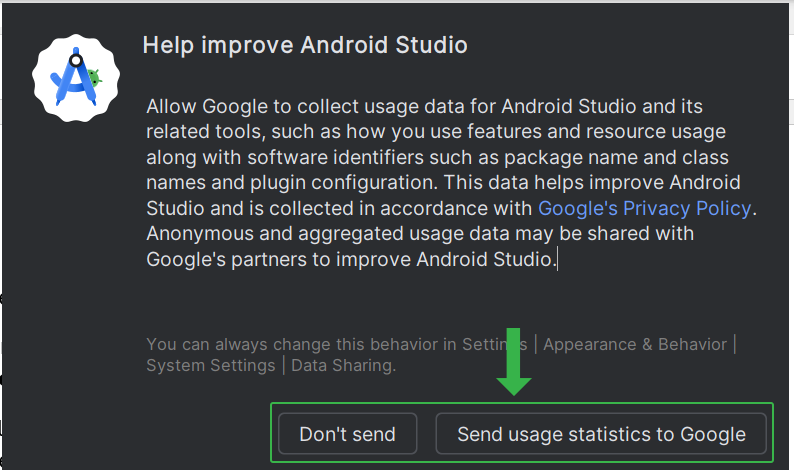
Task: Click 'You can always change this behavior' text
Action: point(301,344)
